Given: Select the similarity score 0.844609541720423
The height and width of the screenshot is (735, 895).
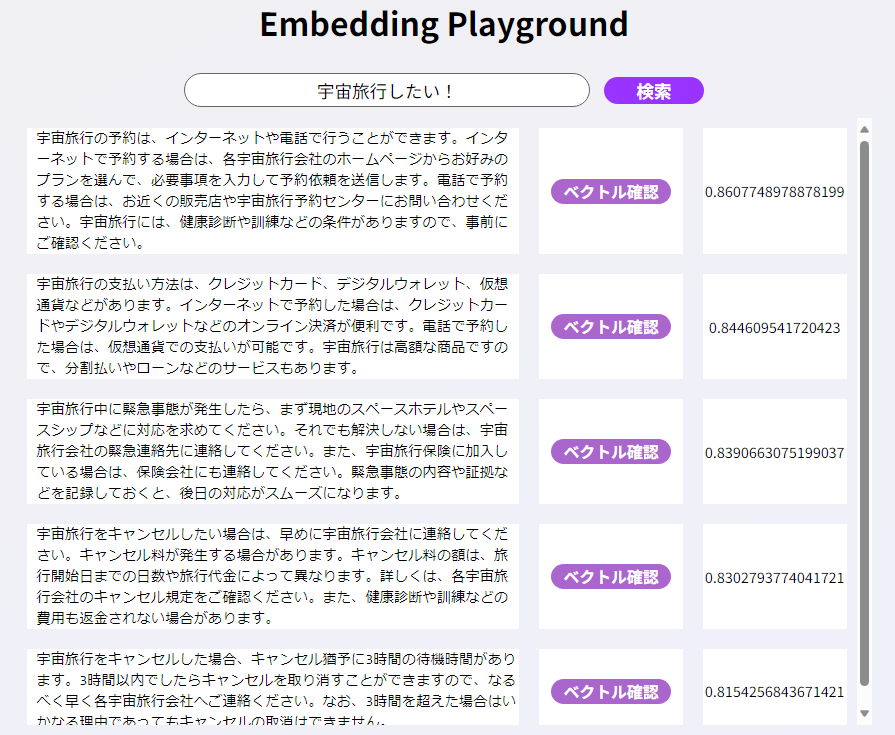Looking at the screenshot, I should (x=771, y=326).
